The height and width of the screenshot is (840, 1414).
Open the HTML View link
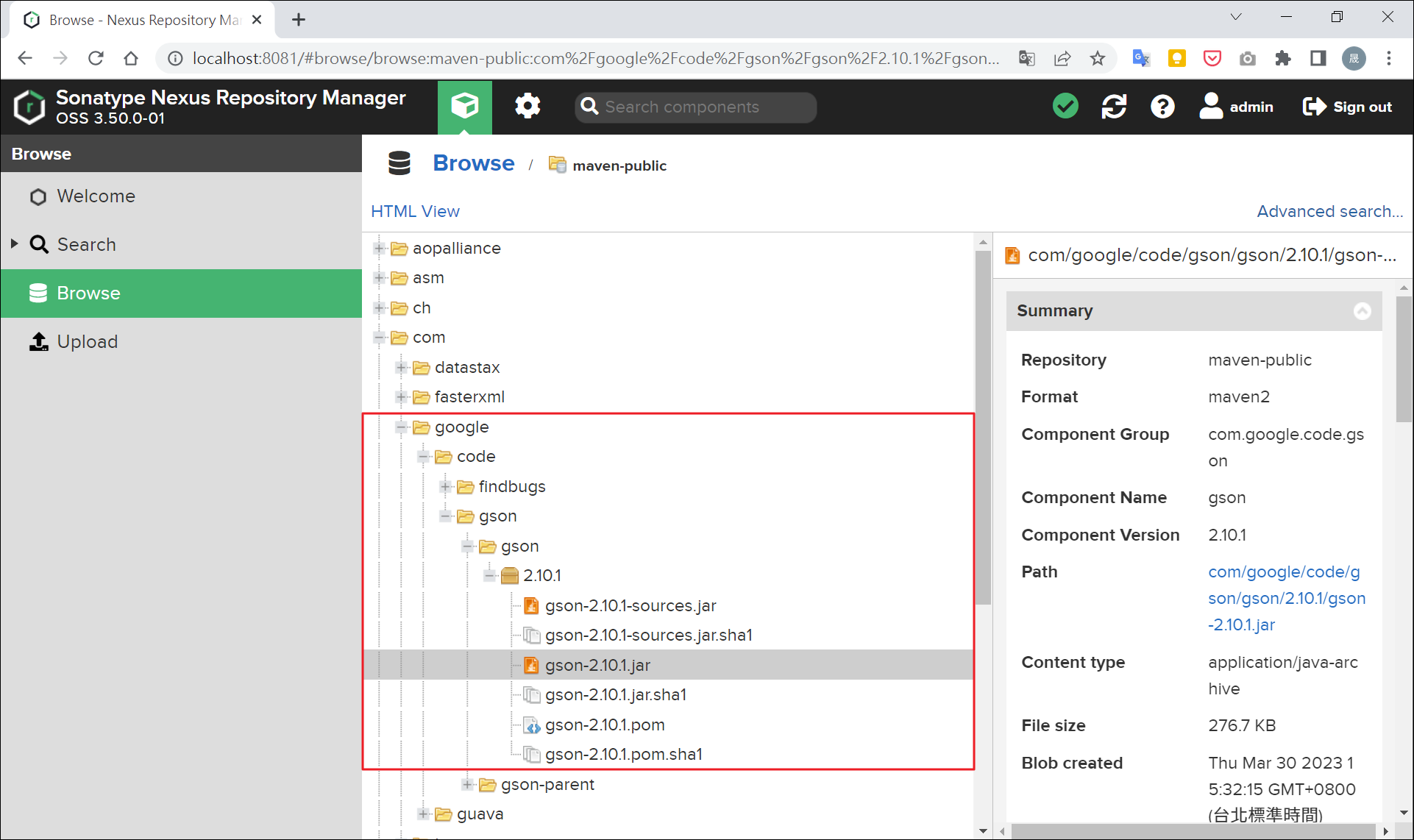415,211
